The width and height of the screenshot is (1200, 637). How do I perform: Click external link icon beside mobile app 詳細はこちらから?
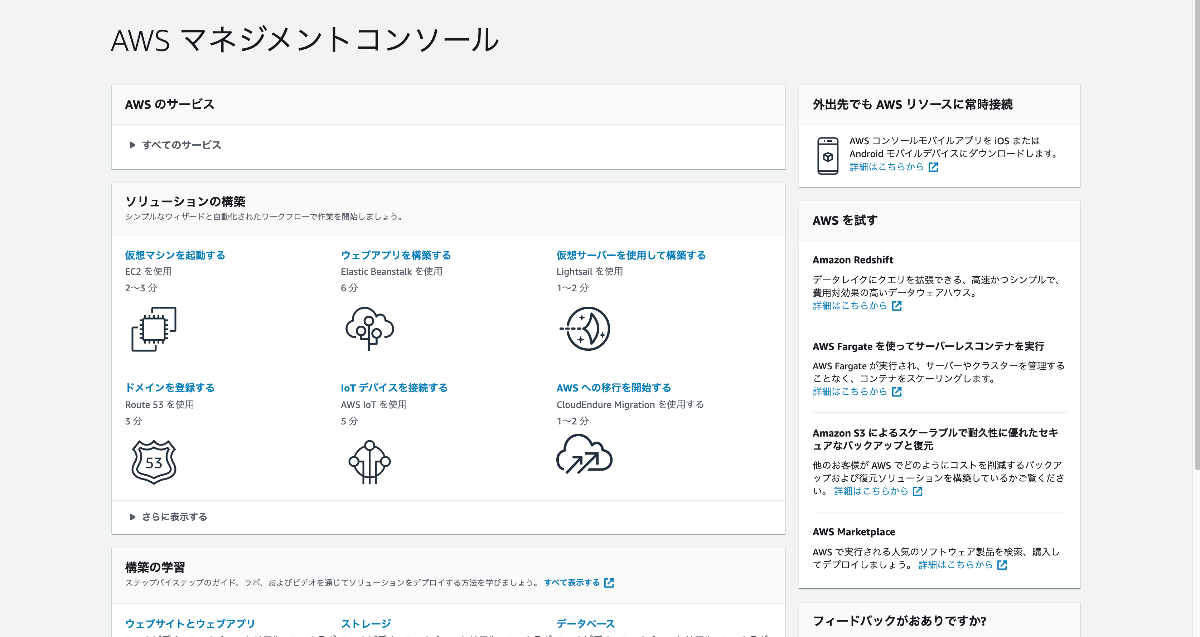[933, 167]
